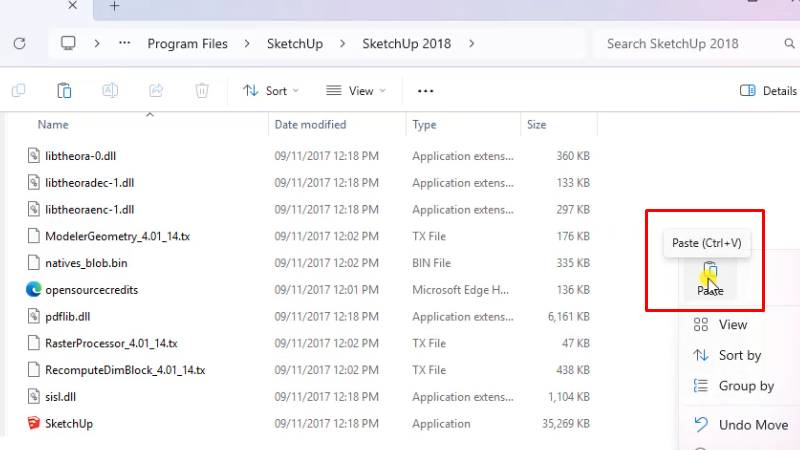Open the Sort dropdown in the toolbar
800x450 pixels.
click(270, 91)
